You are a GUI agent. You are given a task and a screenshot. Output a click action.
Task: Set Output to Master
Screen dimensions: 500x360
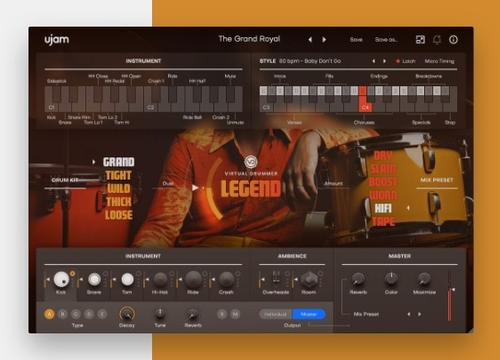[x=309, y=314]
